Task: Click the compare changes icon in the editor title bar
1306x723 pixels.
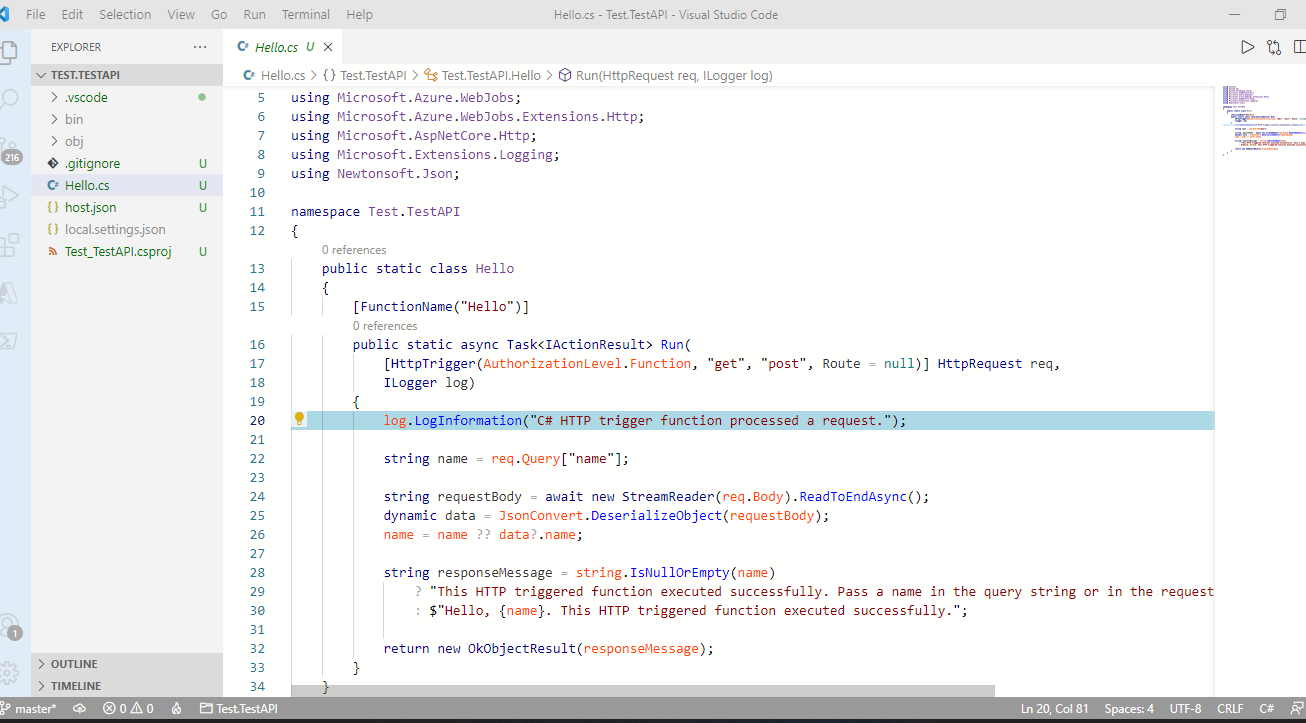Action: [1273, 47]
